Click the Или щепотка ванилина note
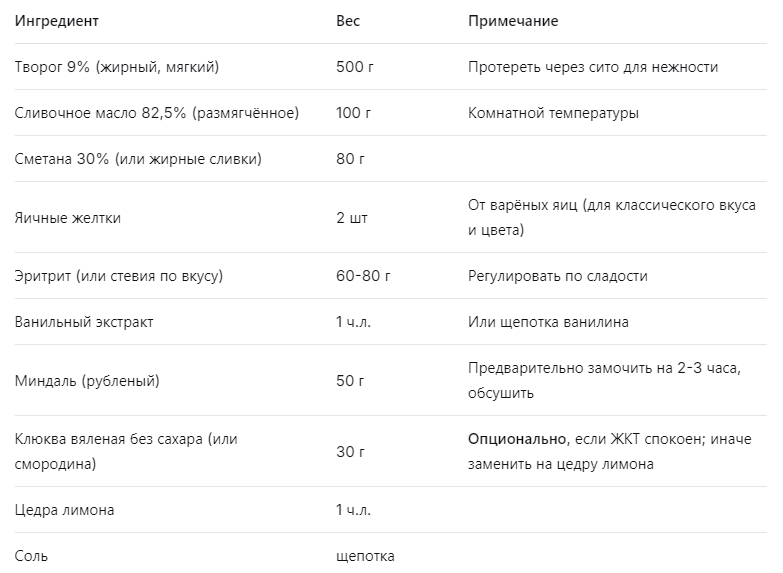The height and width of the screenshot is (573, 783). pos(548,322)
